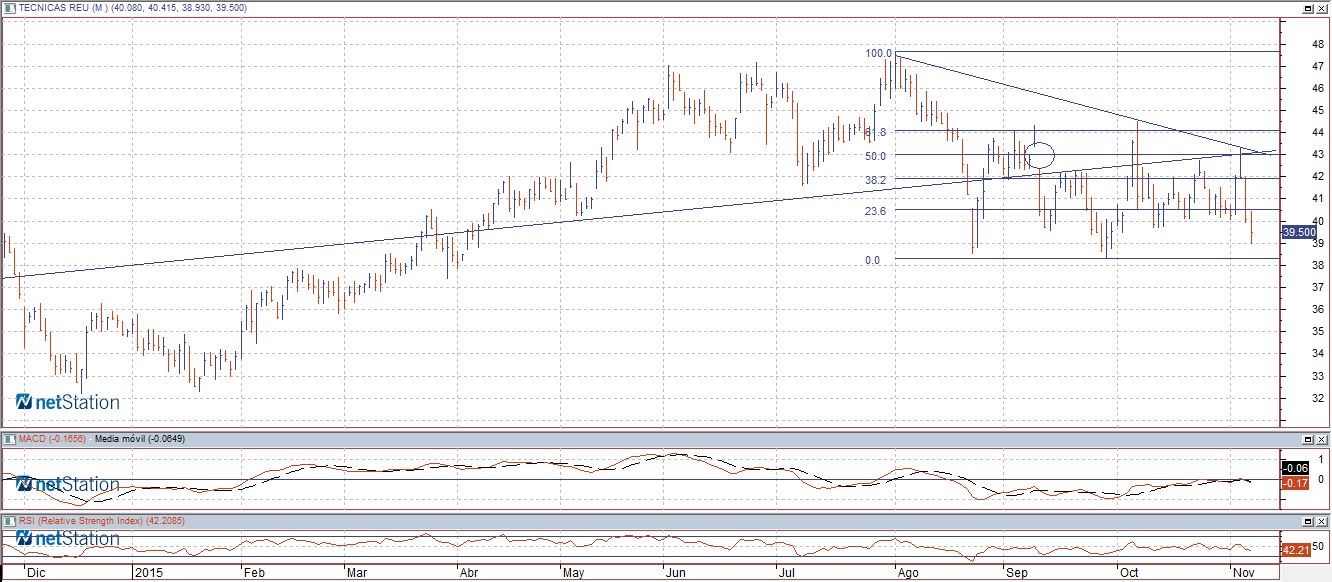Screen dimensions: 1332x582
Task: Select the 0.0 Fibonacci level label
Action: pos(872,261)
